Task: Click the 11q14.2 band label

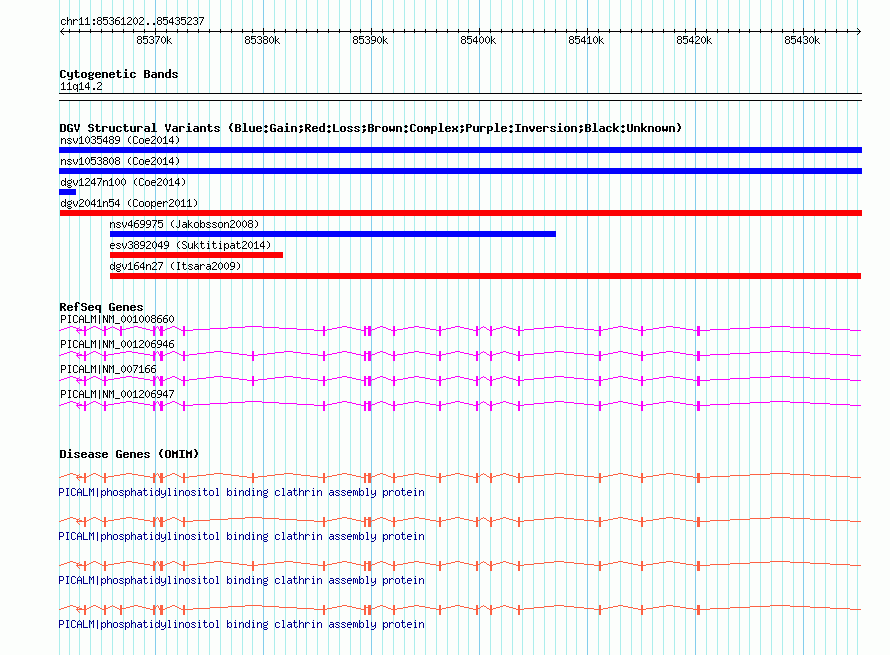Action: pyautogui.click(x=81, y=86)
